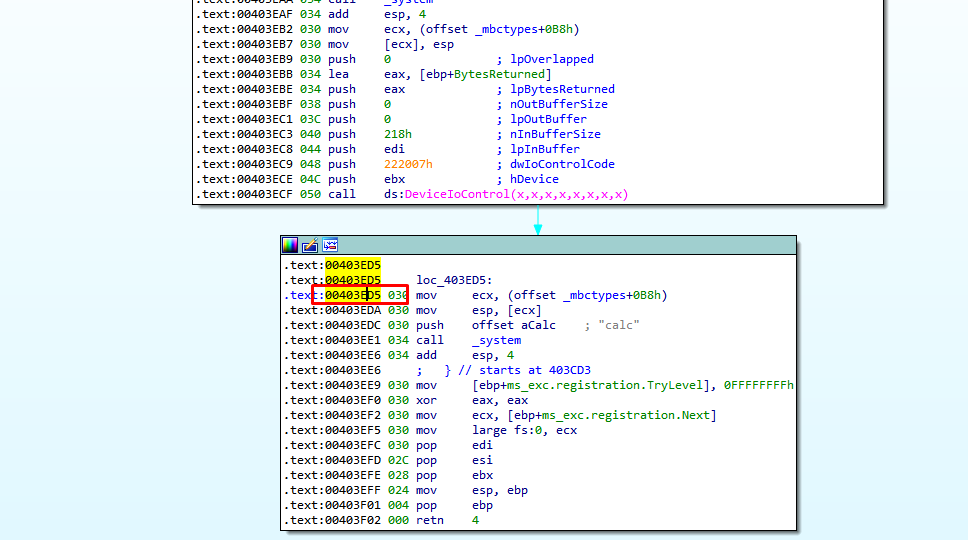Click the aCalc offset operand

click(x=525, y=325)
